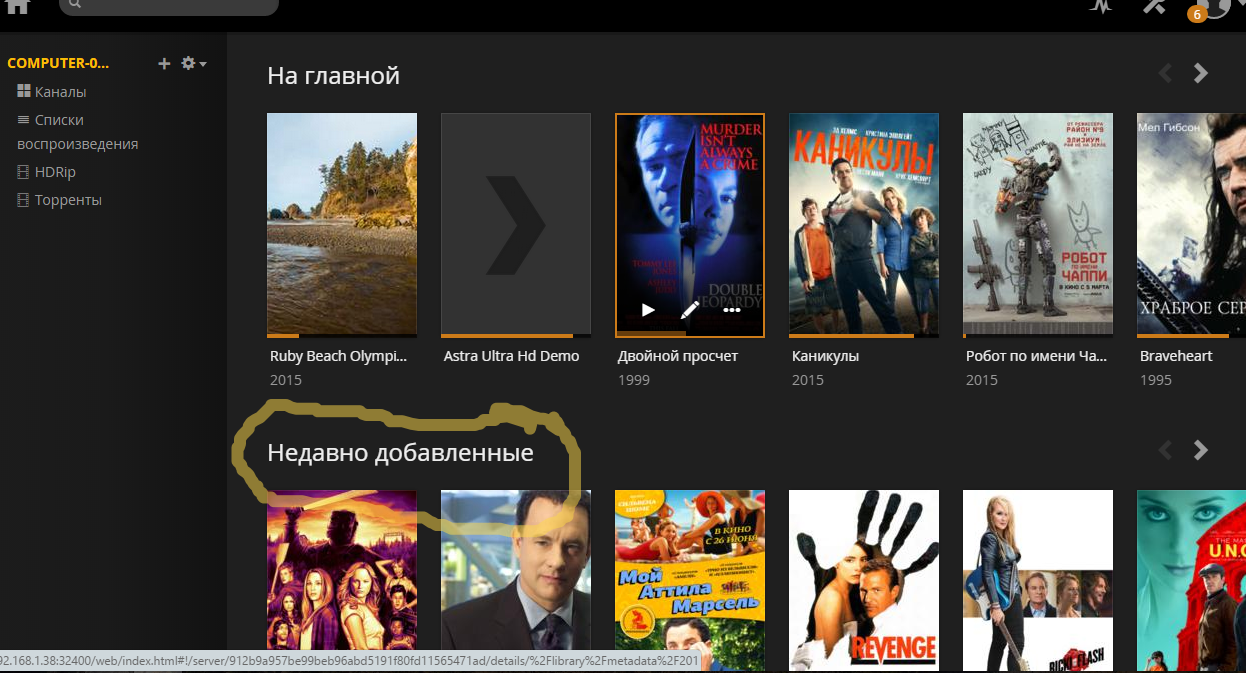This screenshot has width=1246, height=673.
Task: Open the Ruby Beach poster thumbnail
Action: pos(342,225)
